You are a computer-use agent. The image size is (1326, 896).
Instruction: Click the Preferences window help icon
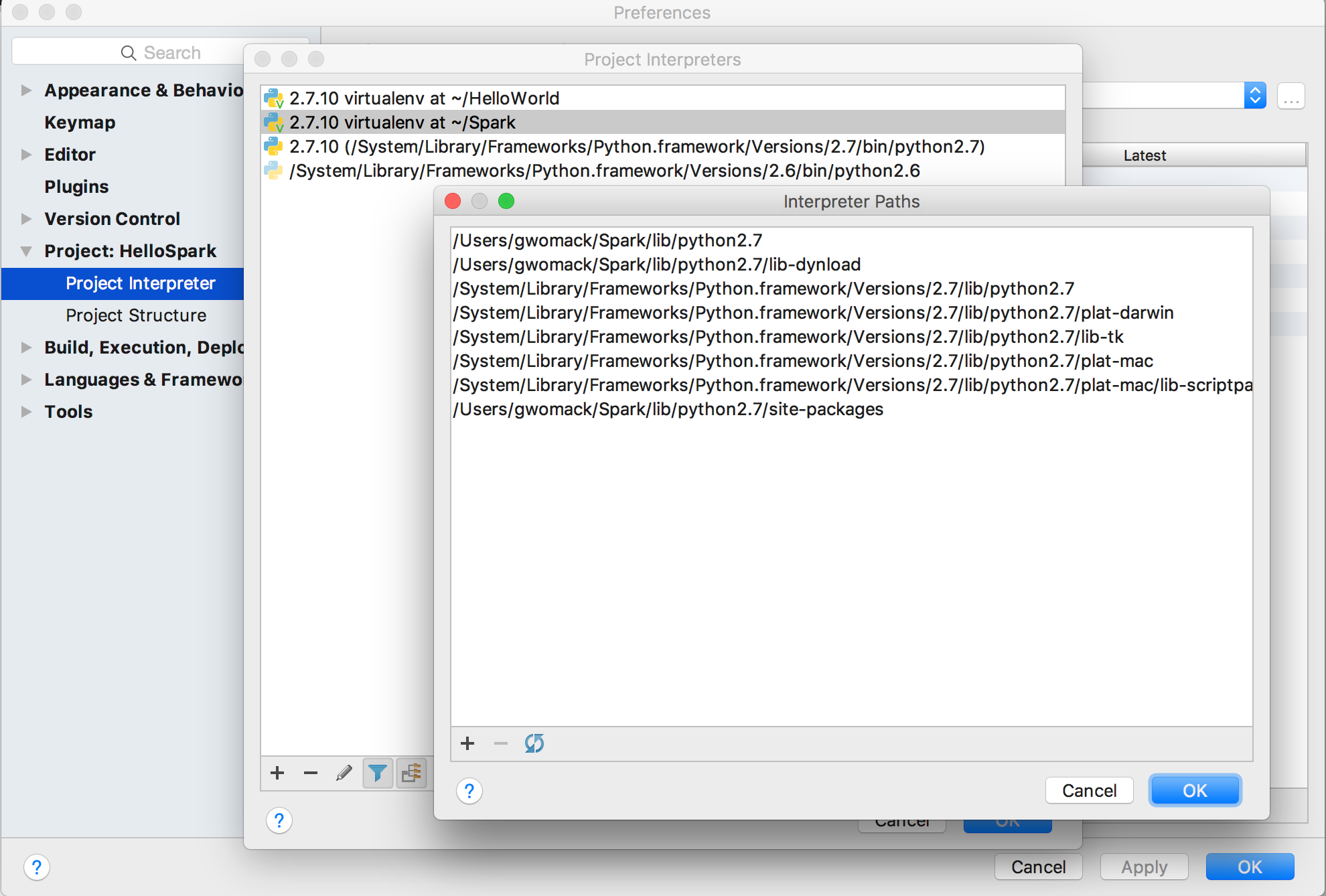[37, 868]
